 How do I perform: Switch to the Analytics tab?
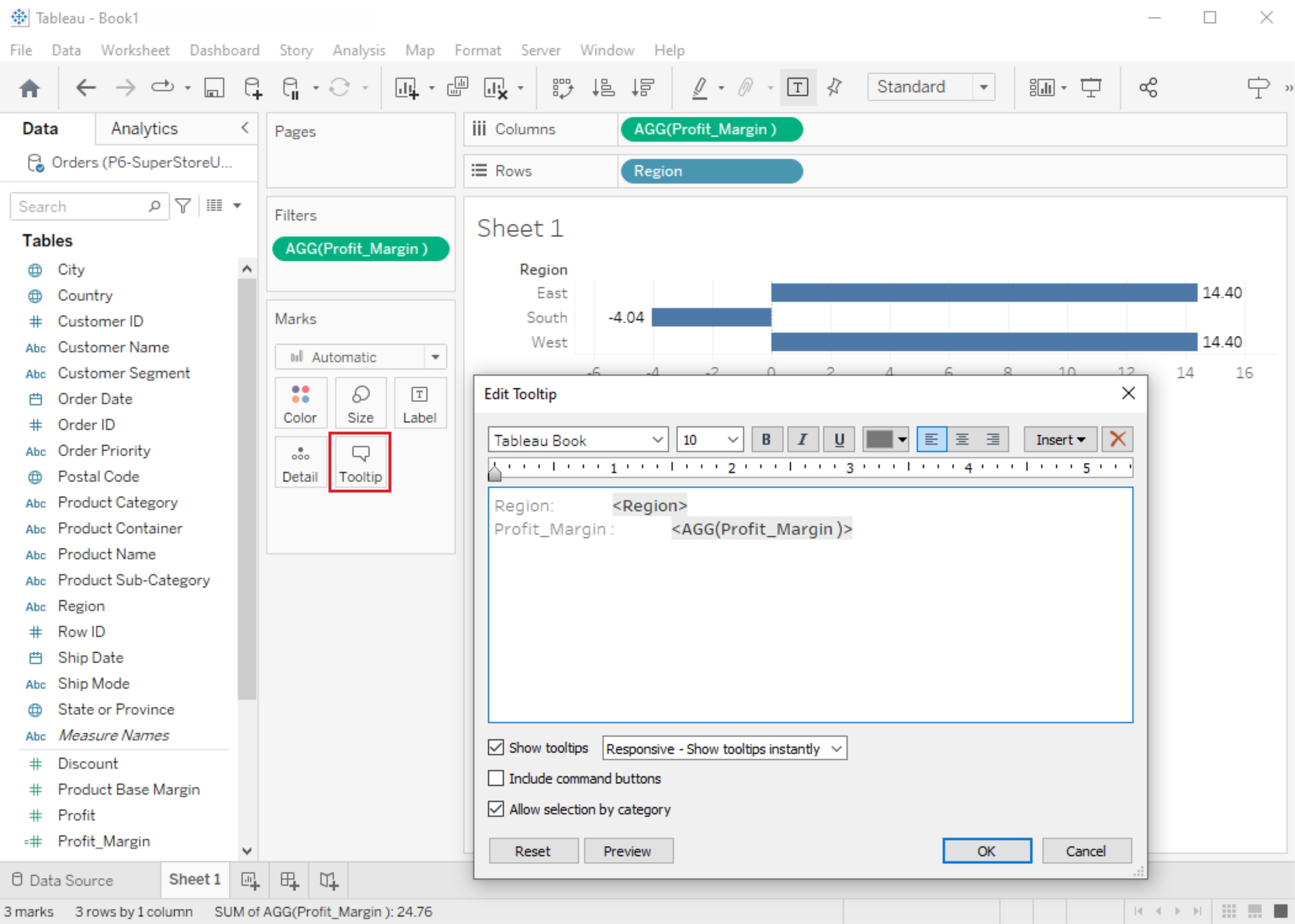click(x=145, y=129)
